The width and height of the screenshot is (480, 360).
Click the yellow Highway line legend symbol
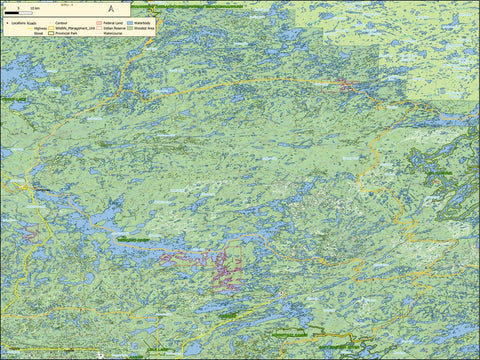[30, 28]
